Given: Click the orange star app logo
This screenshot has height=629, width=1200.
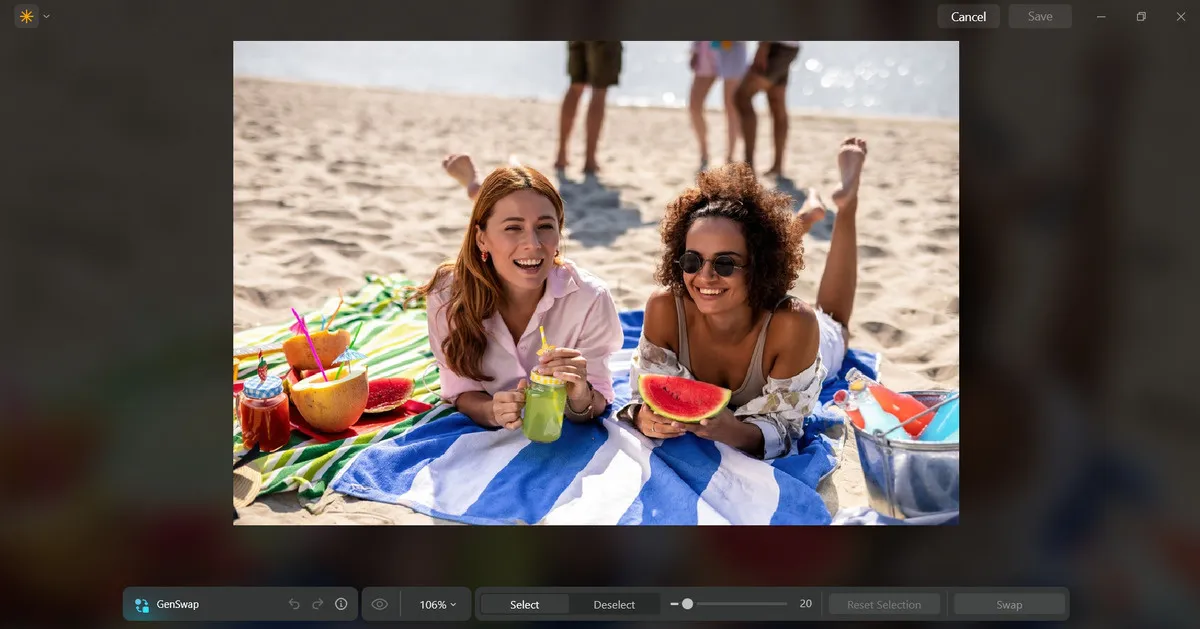Looking at the screenshot, I should [x=25, y=16].
